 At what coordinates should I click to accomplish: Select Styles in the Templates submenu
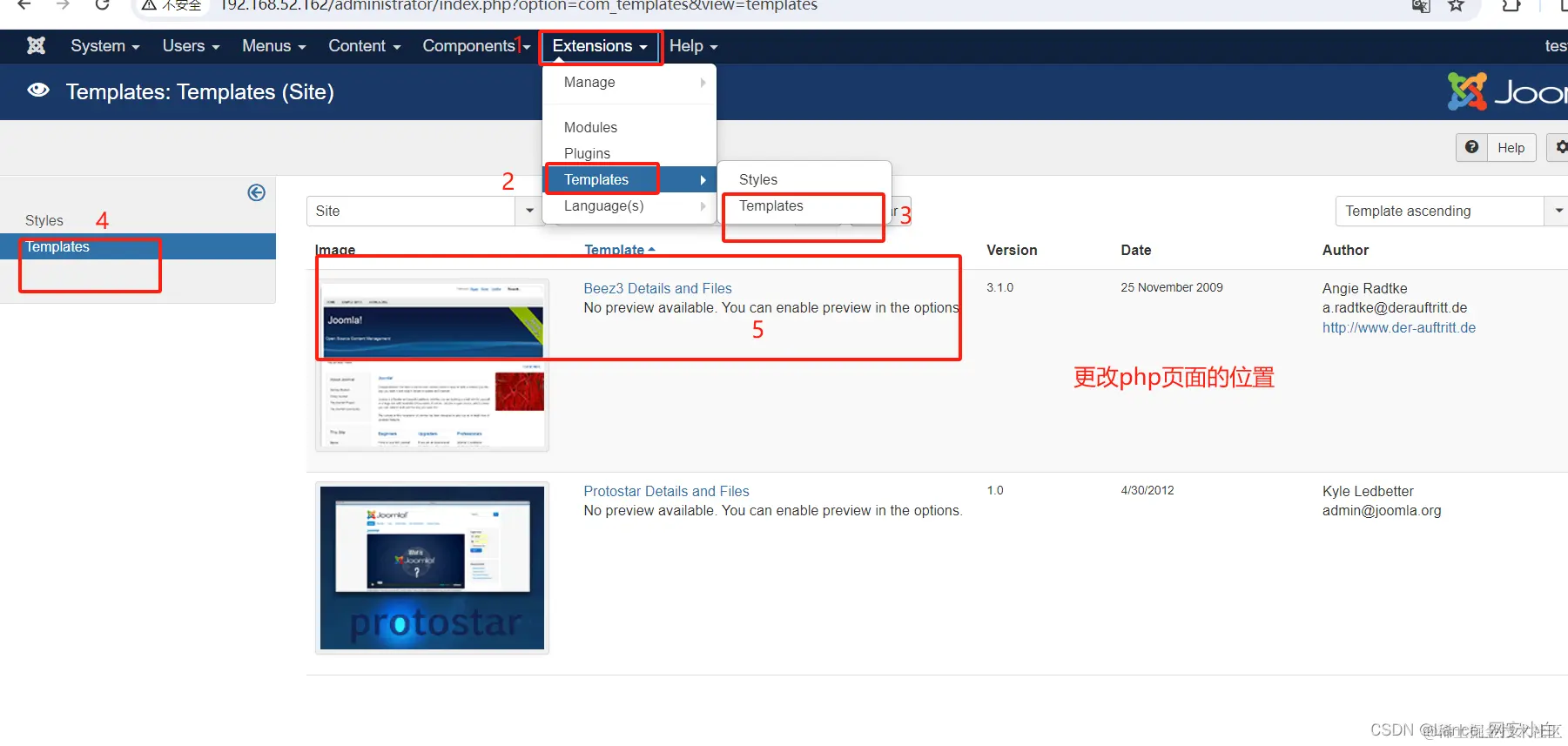[x=804, y=179]
